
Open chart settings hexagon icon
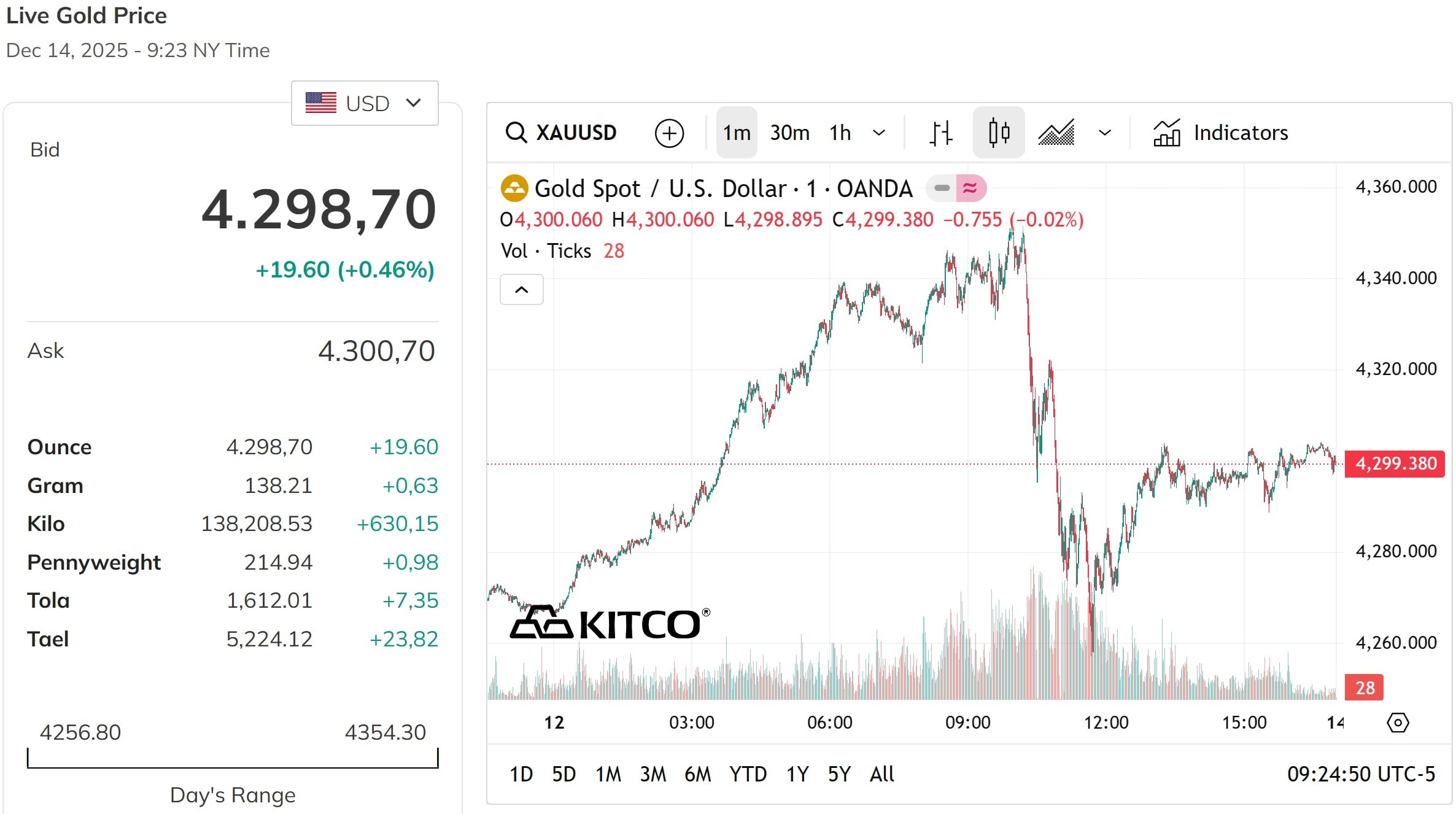pos(1398,723)
